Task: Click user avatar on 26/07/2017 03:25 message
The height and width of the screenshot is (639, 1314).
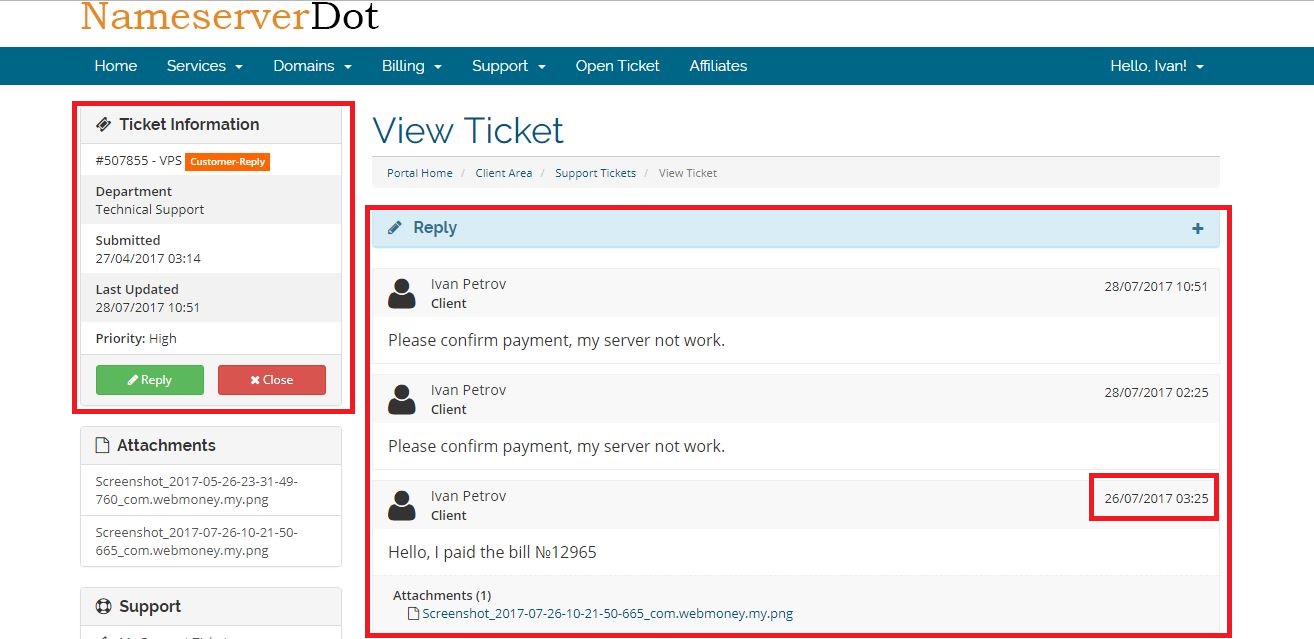Action: [402, 506]
